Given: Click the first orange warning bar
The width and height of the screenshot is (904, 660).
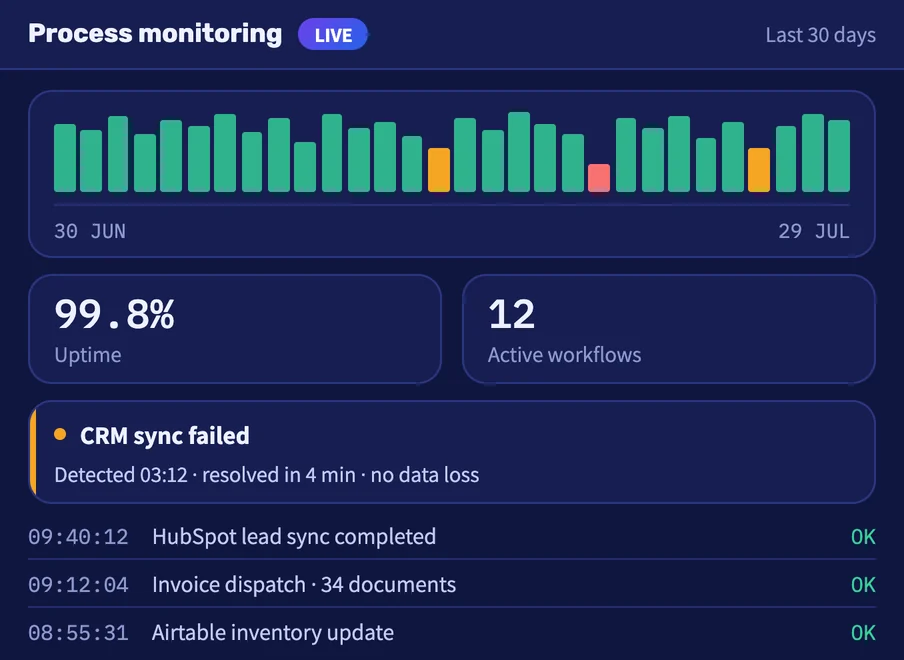Looking at the screenshot, I should pyautogui.click(x=439, y=170).
